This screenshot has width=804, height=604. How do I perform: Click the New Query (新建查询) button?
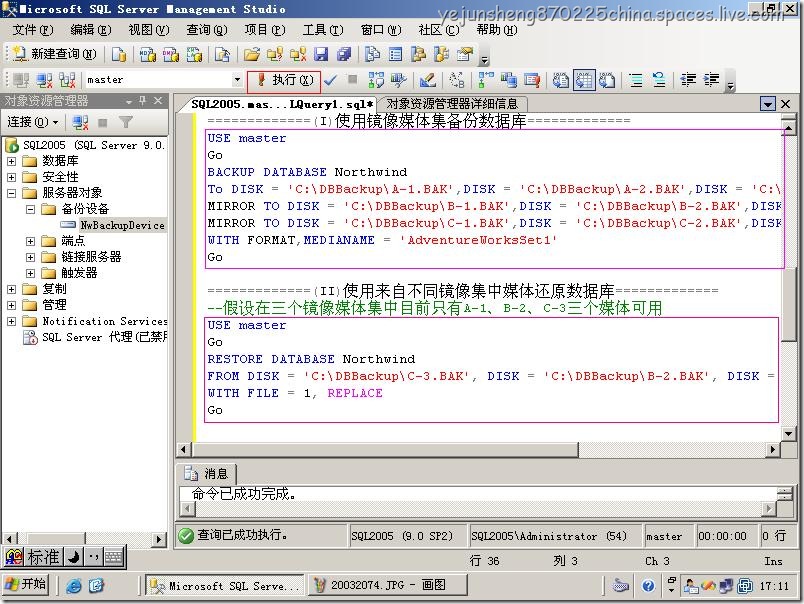coord(54,54)
